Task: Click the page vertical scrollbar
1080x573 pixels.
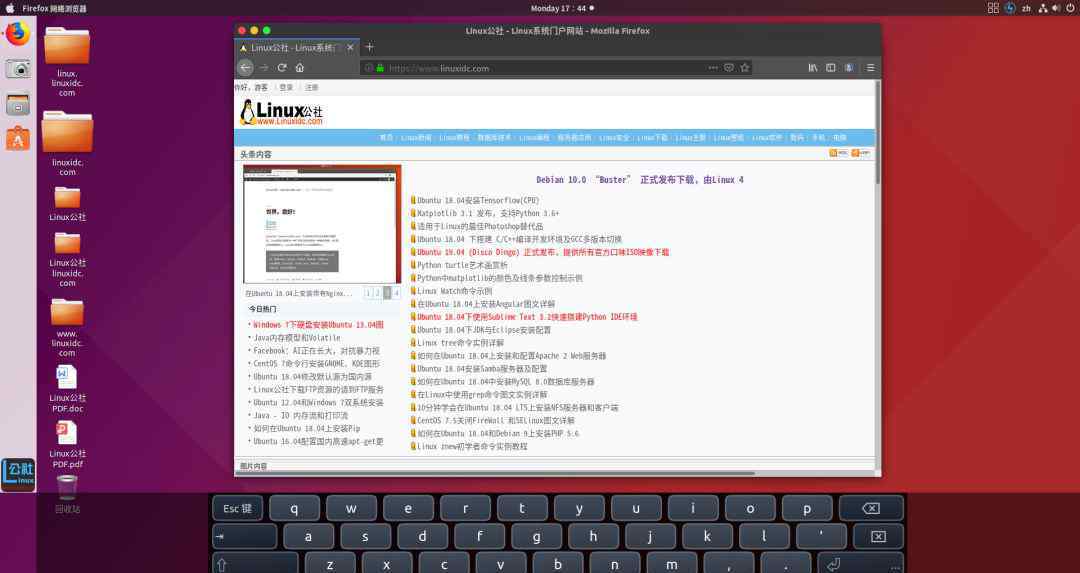Action: click(878, 131)
